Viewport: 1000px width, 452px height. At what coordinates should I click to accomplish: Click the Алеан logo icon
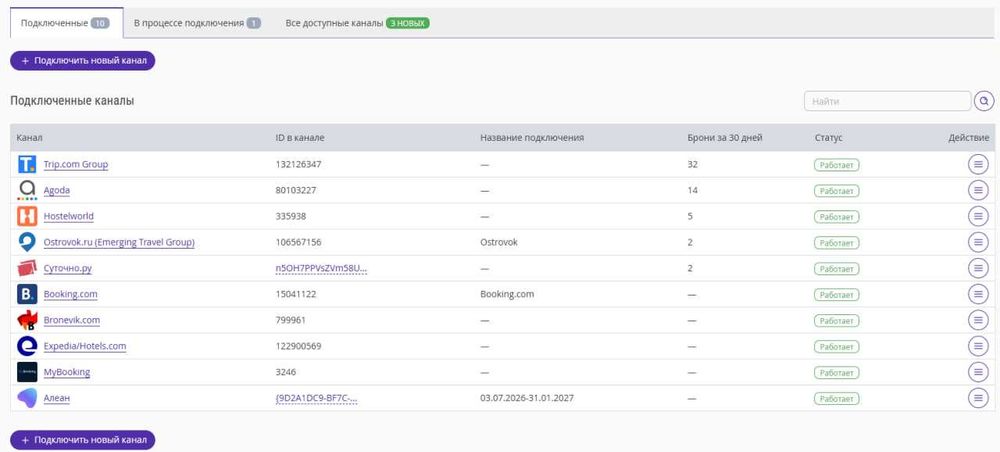27,398
